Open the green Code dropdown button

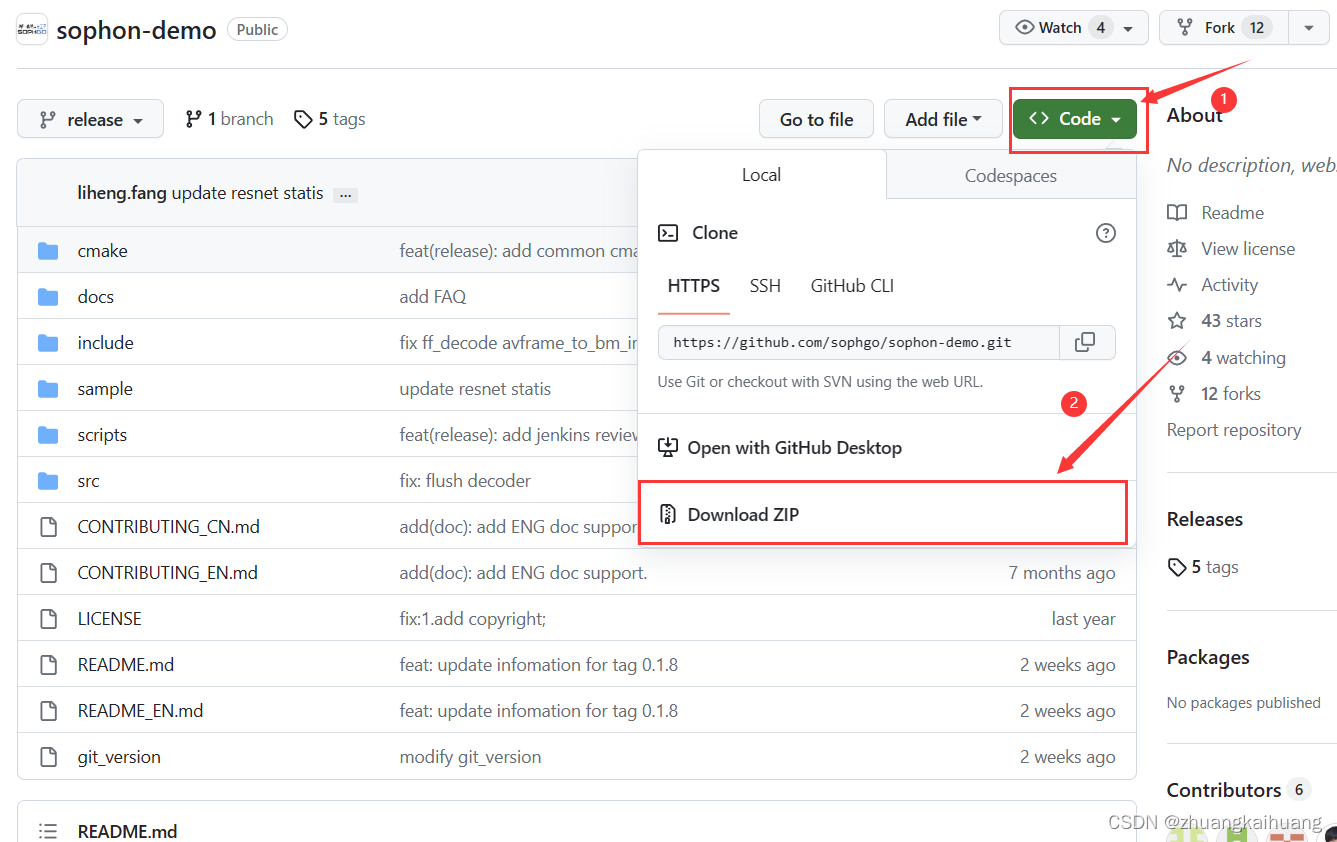click(x=1075, y=119)
